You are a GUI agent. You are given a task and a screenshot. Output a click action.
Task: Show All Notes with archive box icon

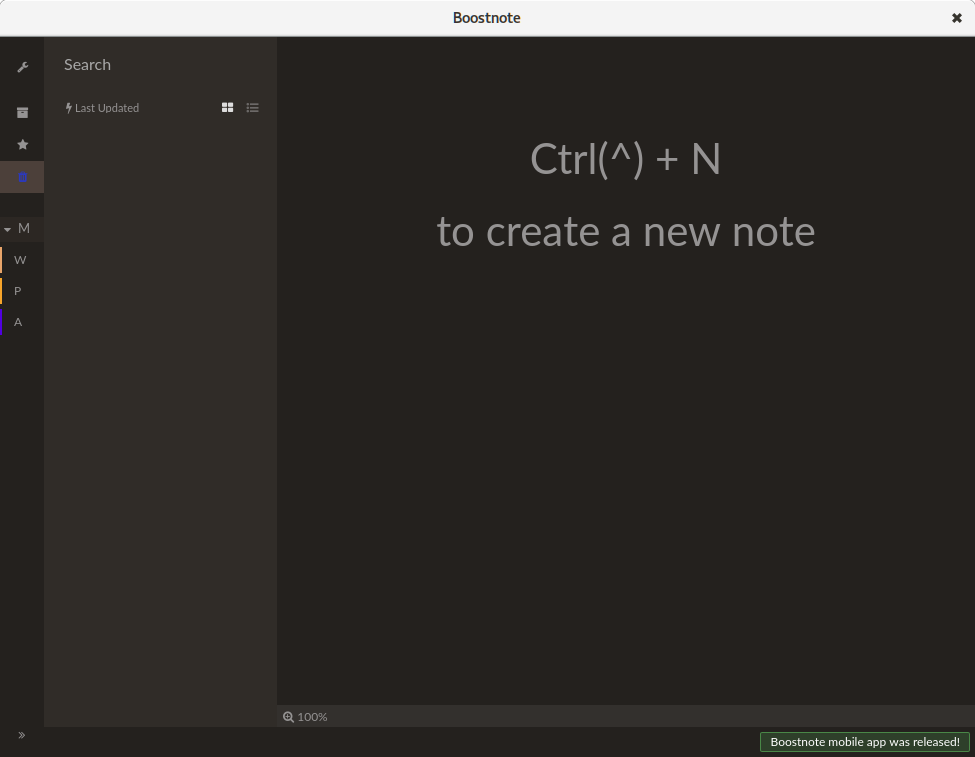22,113
